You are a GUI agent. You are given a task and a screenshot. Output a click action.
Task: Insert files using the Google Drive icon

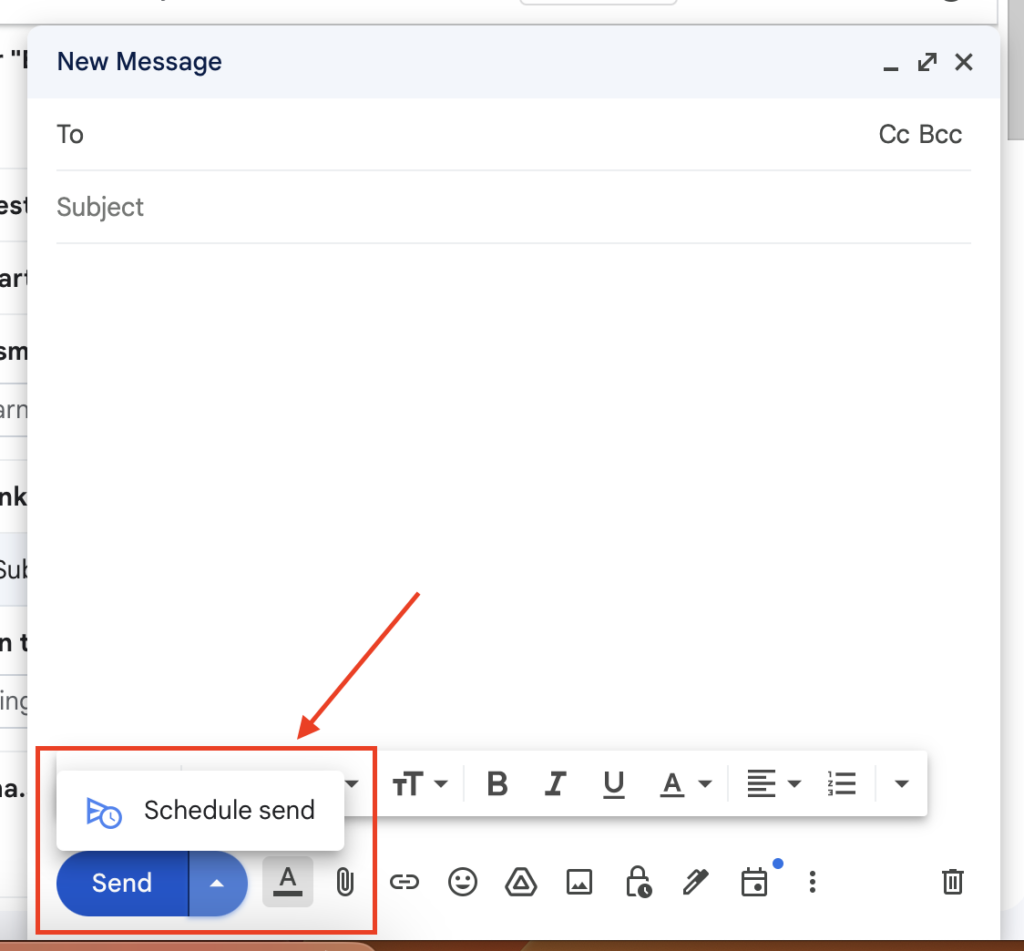[520, 882]
